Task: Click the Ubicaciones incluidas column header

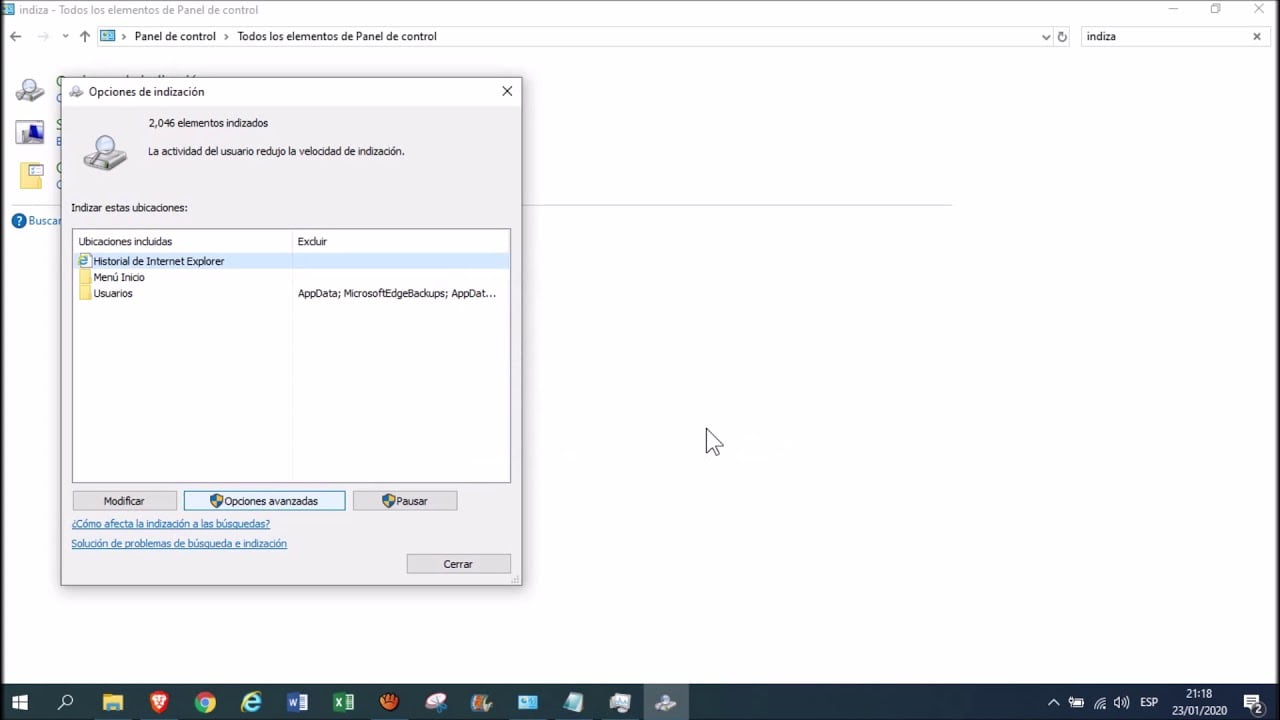Action: pyautogui.click(x=183, y=241)
